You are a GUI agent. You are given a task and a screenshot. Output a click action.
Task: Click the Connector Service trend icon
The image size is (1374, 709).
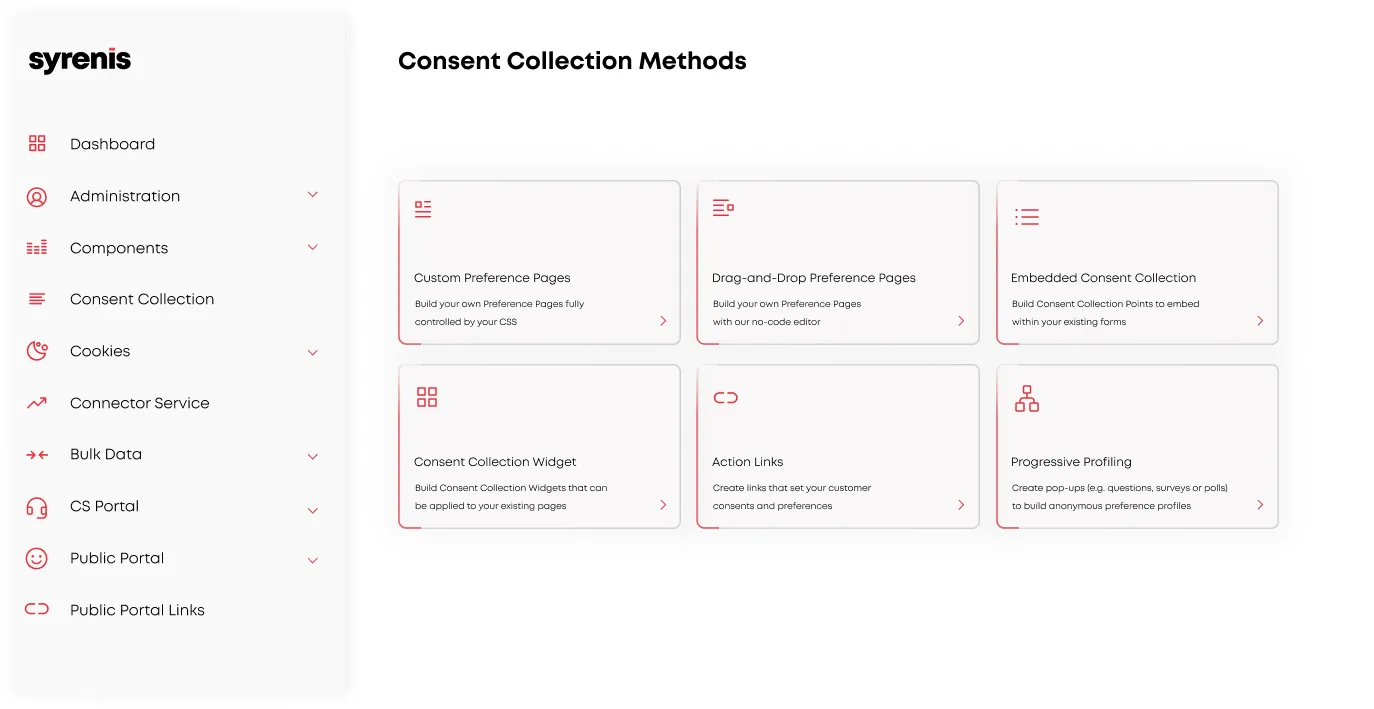(x=37, y=403)
